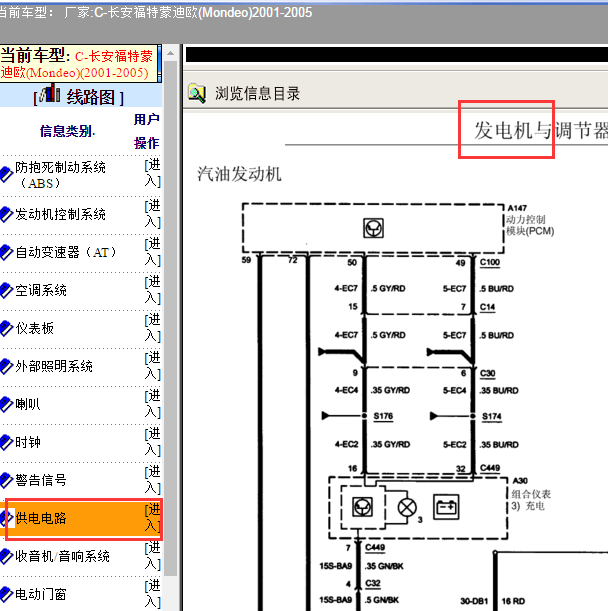This screenshot has width=608, height=611.
Task: Click the pencil icon beside 空调系统
Action: 6,291
